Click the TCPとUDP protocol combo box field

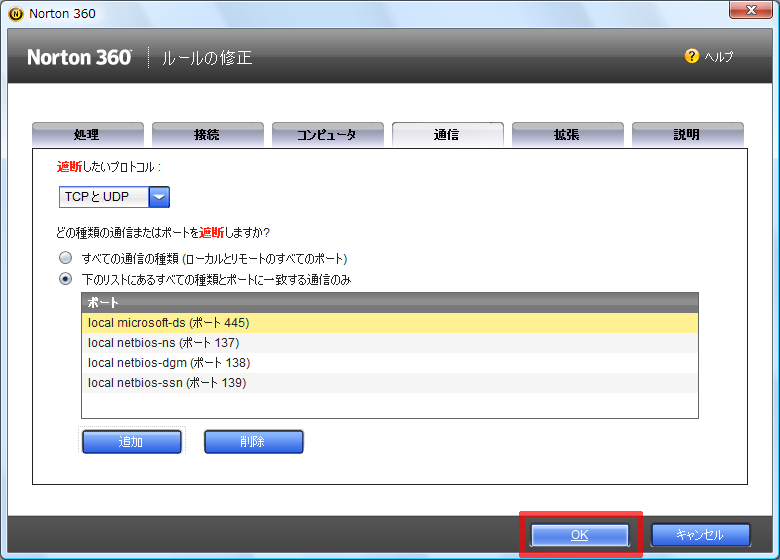(104, 197)
